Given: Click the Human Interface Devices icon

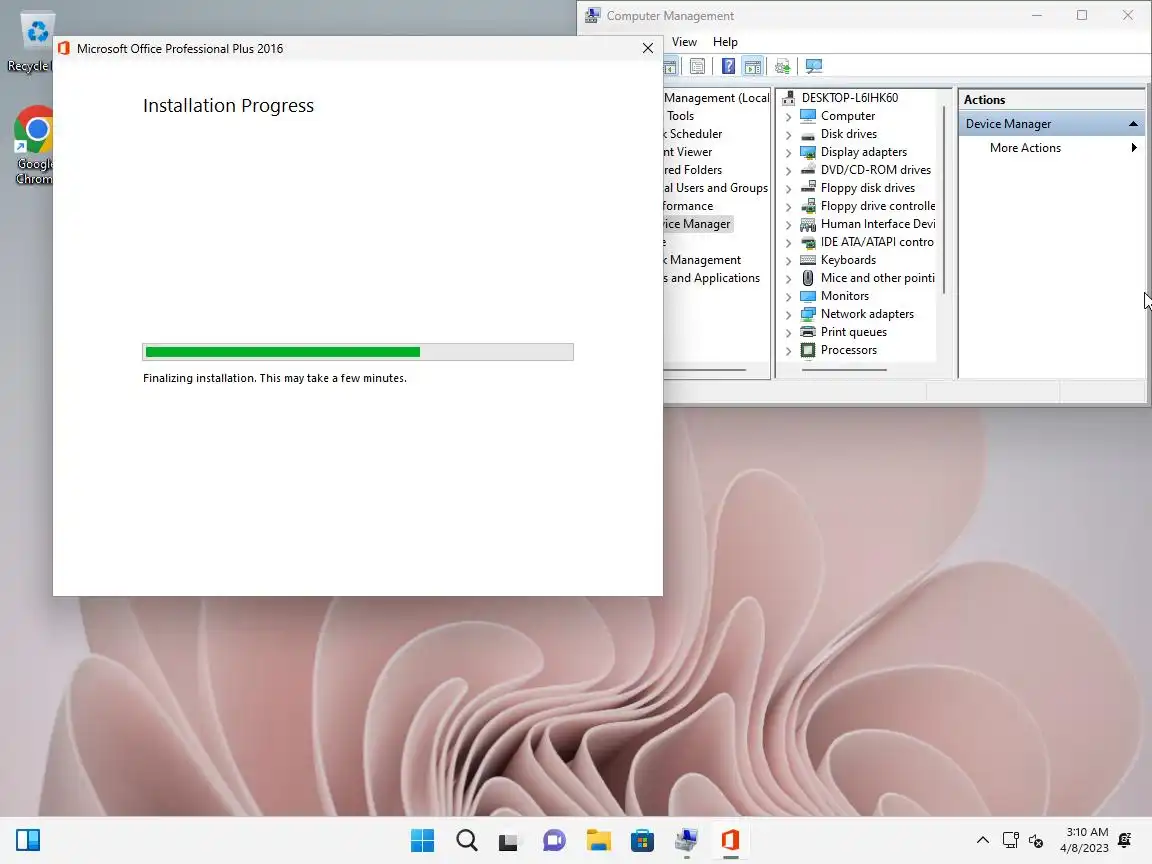Looking at the screenshot, I should point(807,224).
